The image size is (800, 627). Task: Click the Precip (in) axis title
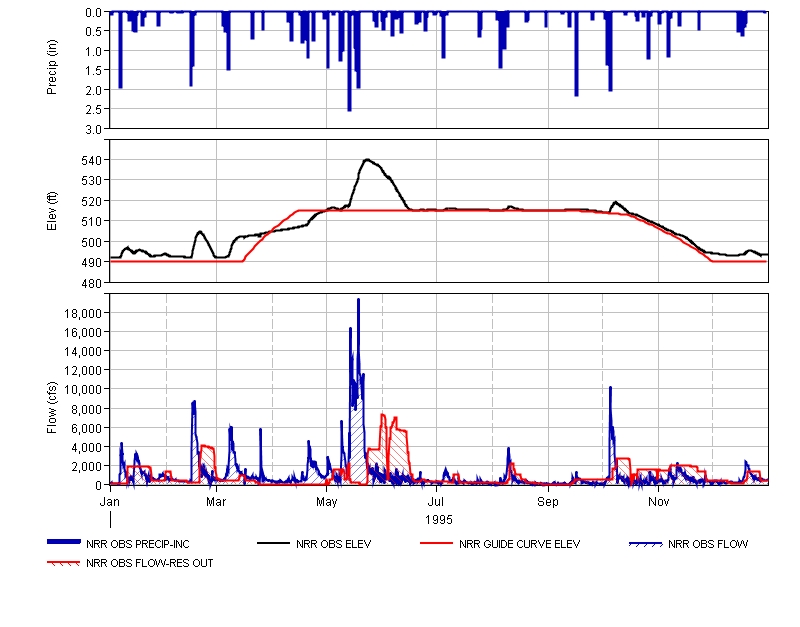[52, 67]
